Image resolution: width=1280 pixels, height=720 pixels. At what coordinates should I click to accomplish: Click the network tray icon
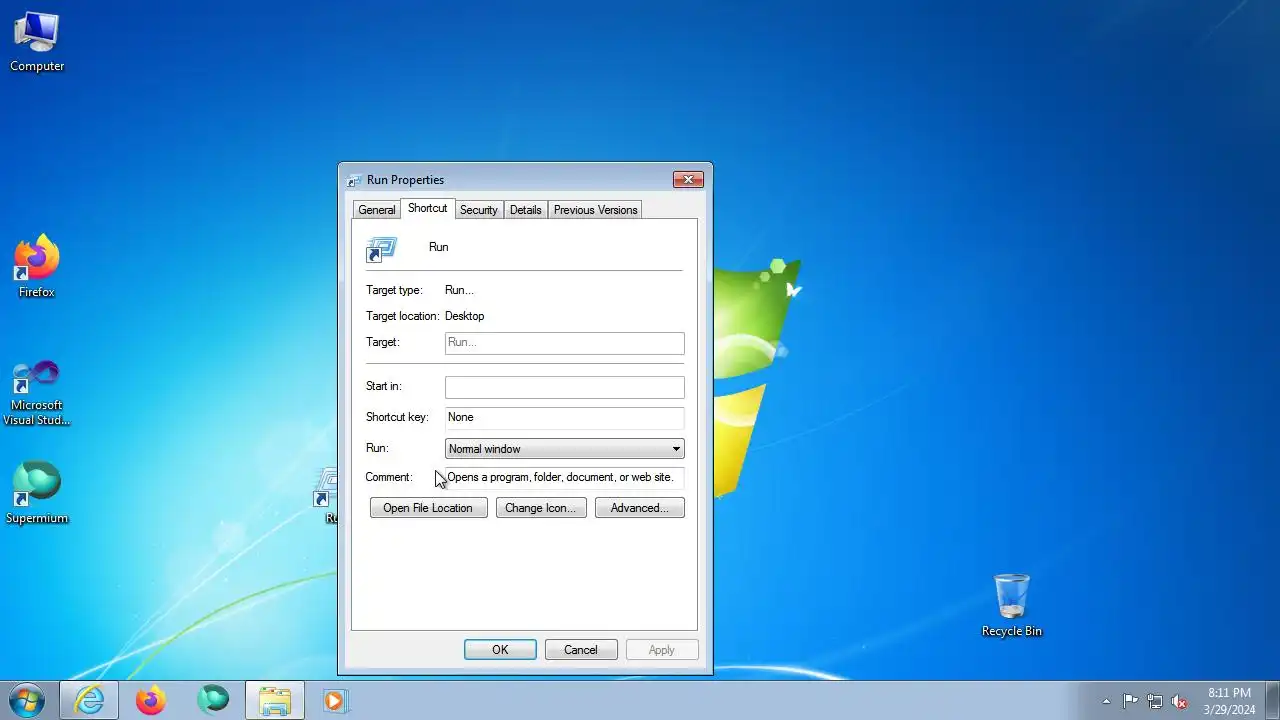1155,701
